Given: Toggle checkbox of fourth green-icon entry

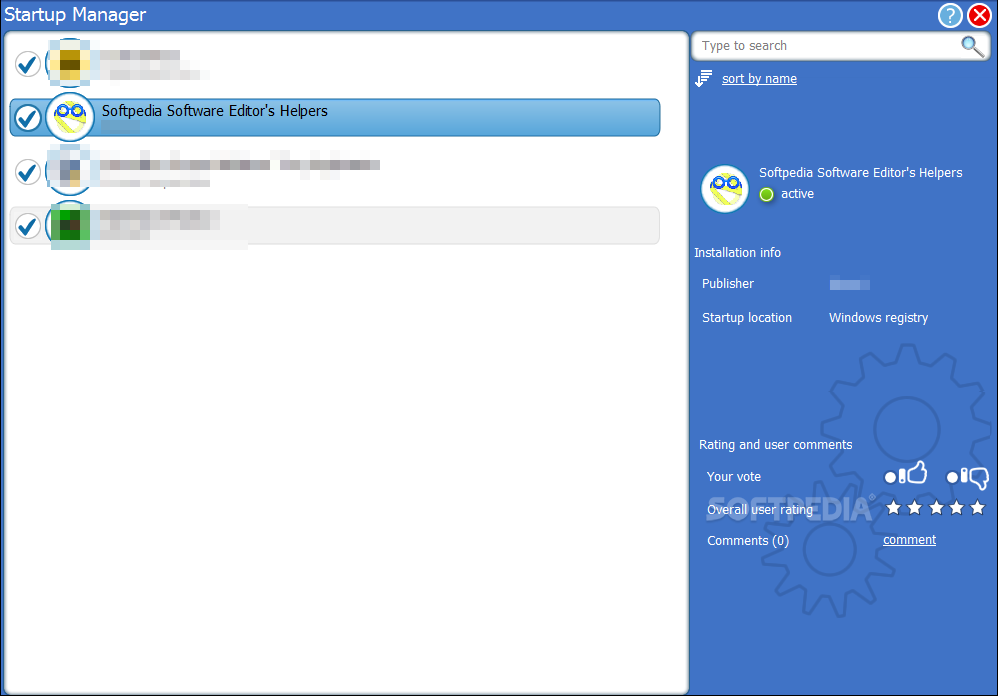Looking at the screenshot, I should click(28, 226).
